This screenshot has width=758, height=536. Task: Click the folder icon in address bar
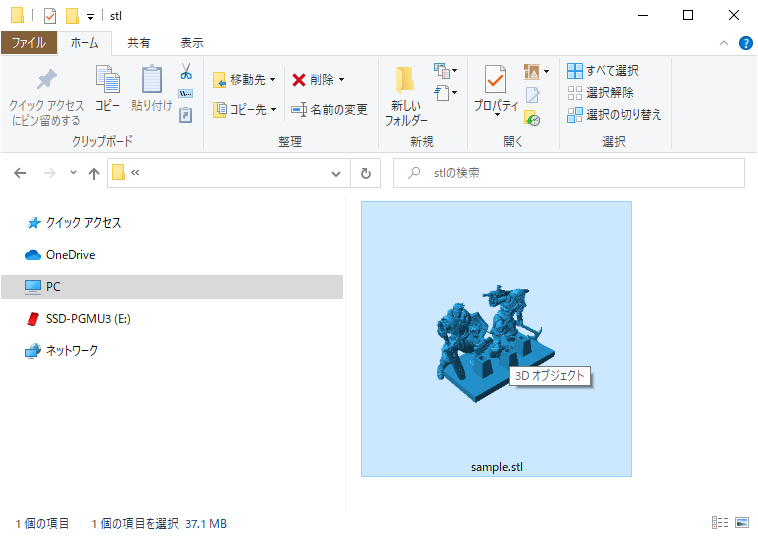click(x=118, y=173)
